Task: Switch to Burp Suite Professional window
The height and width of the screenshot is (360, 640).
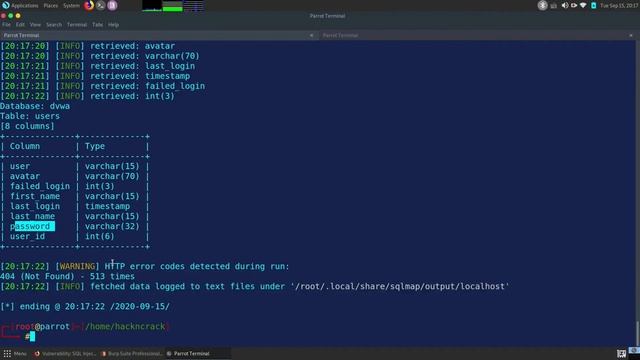Action: point(131,353)
